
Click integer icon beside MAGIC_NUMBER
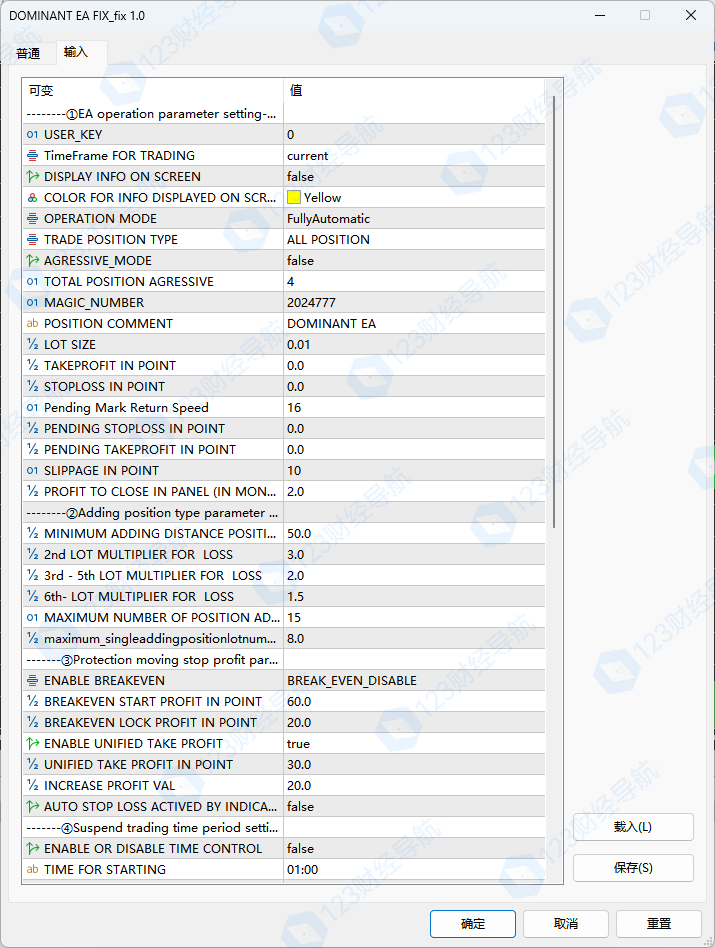[x=33, y=302]
